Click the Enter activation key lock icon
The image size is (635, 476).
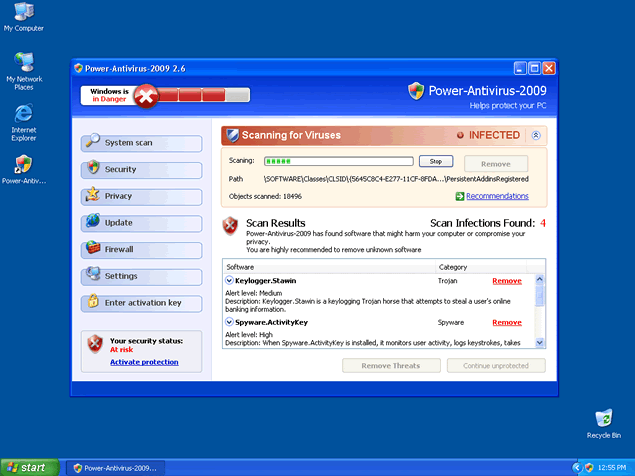(92, 302)
